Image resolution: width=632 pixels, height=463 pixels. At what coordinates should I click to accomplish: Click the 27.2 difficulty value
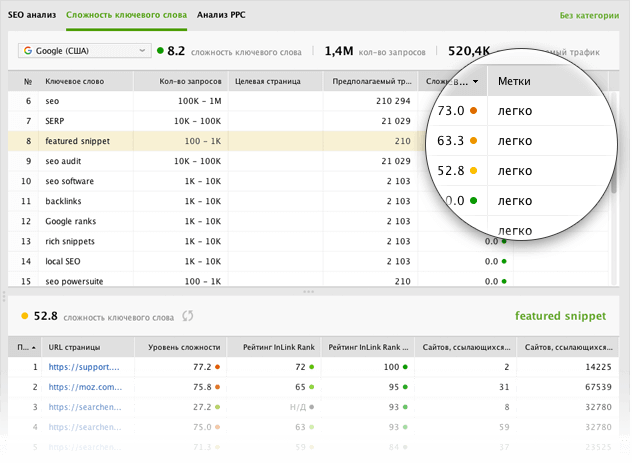point(202,407)
